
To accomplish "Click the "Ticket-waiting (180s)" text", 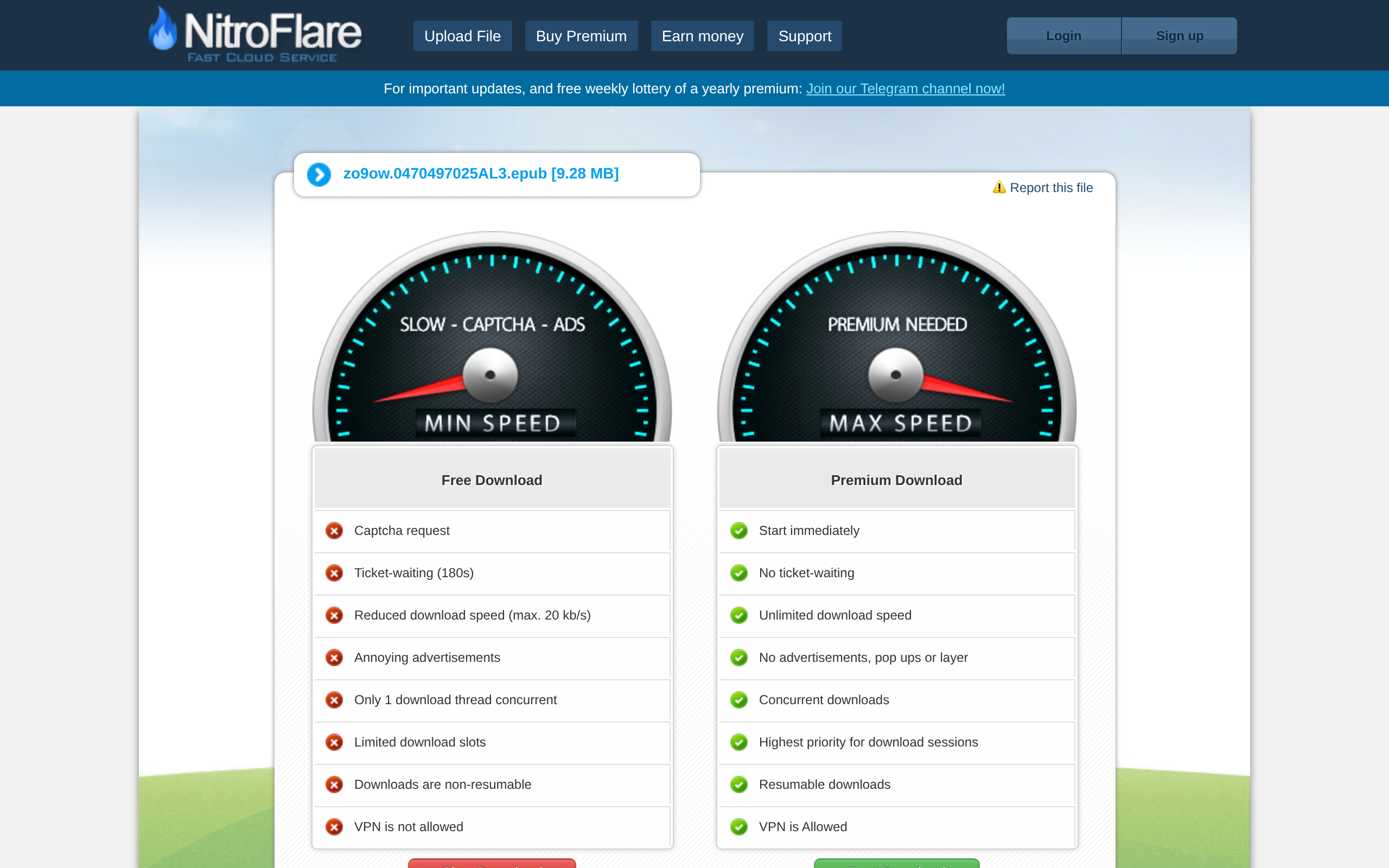I will (x=414, y=573).
